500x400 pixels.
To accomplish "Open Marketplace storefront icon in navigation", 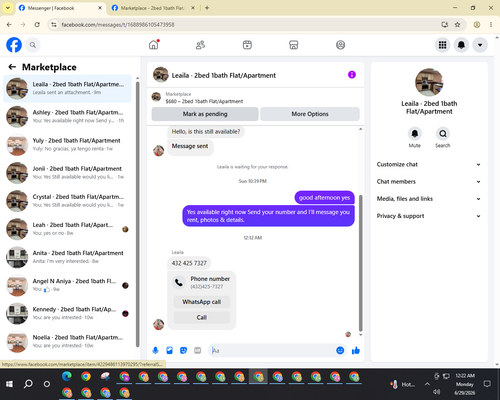I will point(294,45).
